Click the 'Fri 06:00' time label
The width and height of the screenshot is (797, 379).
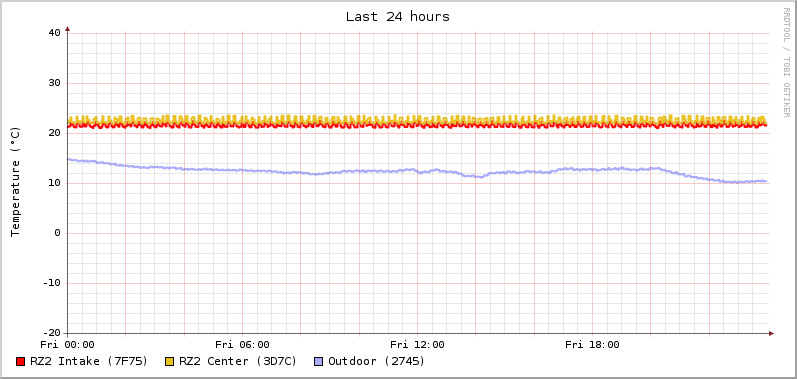(x=242, y=344)
